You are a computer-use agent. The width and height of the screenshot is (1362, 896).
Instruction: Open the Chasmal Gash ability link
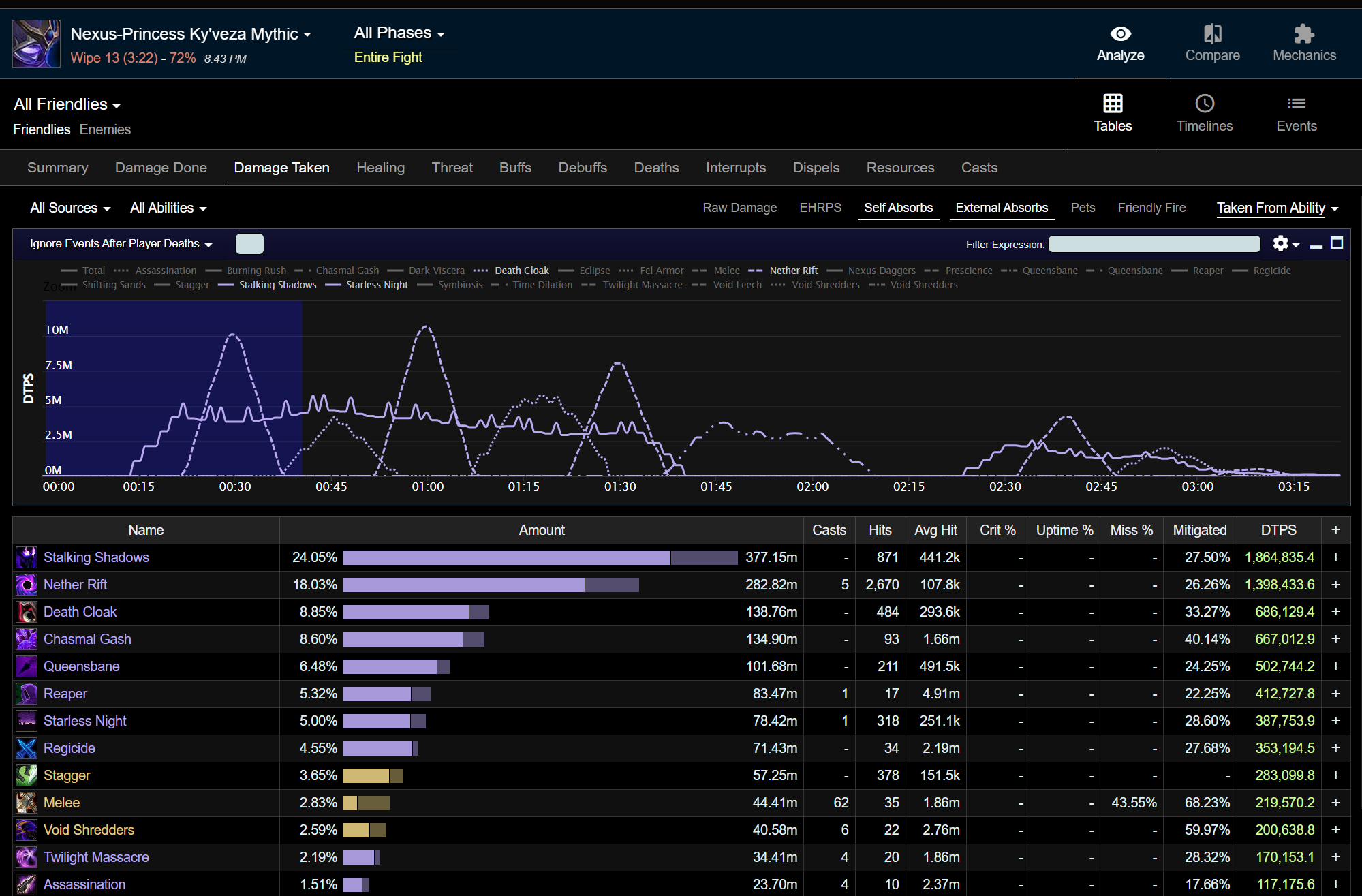87,639
